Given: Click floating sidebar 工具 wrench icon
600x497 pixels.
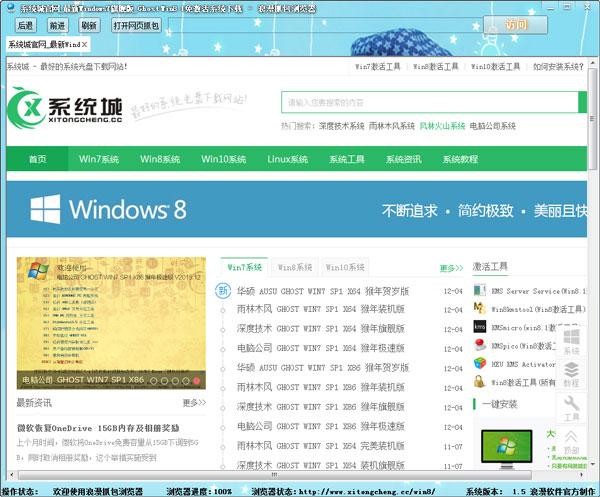Looking at the screenshot, I should coord(571,407).
